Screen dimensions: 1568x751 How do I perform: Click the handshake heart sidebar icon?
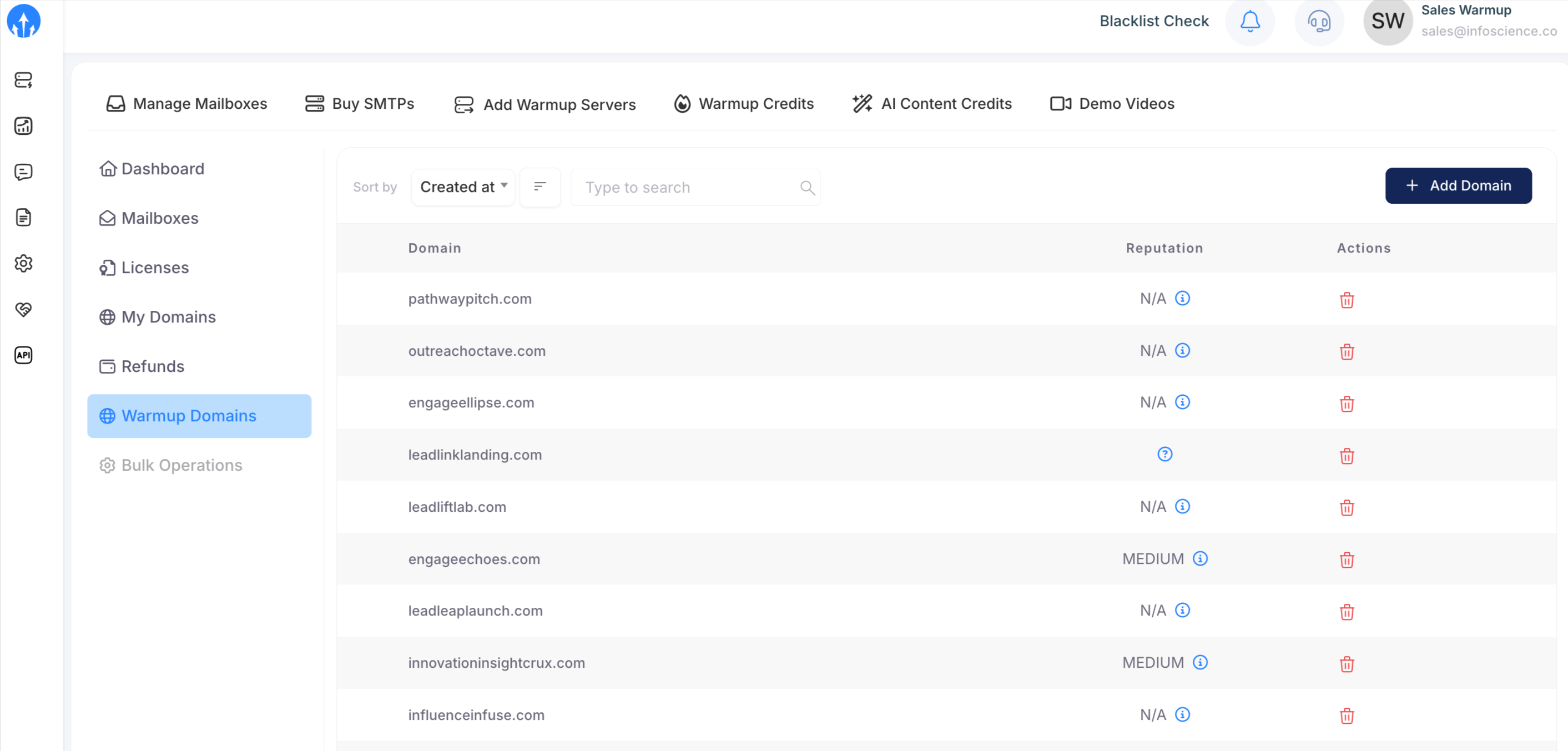tap(23, 309)
